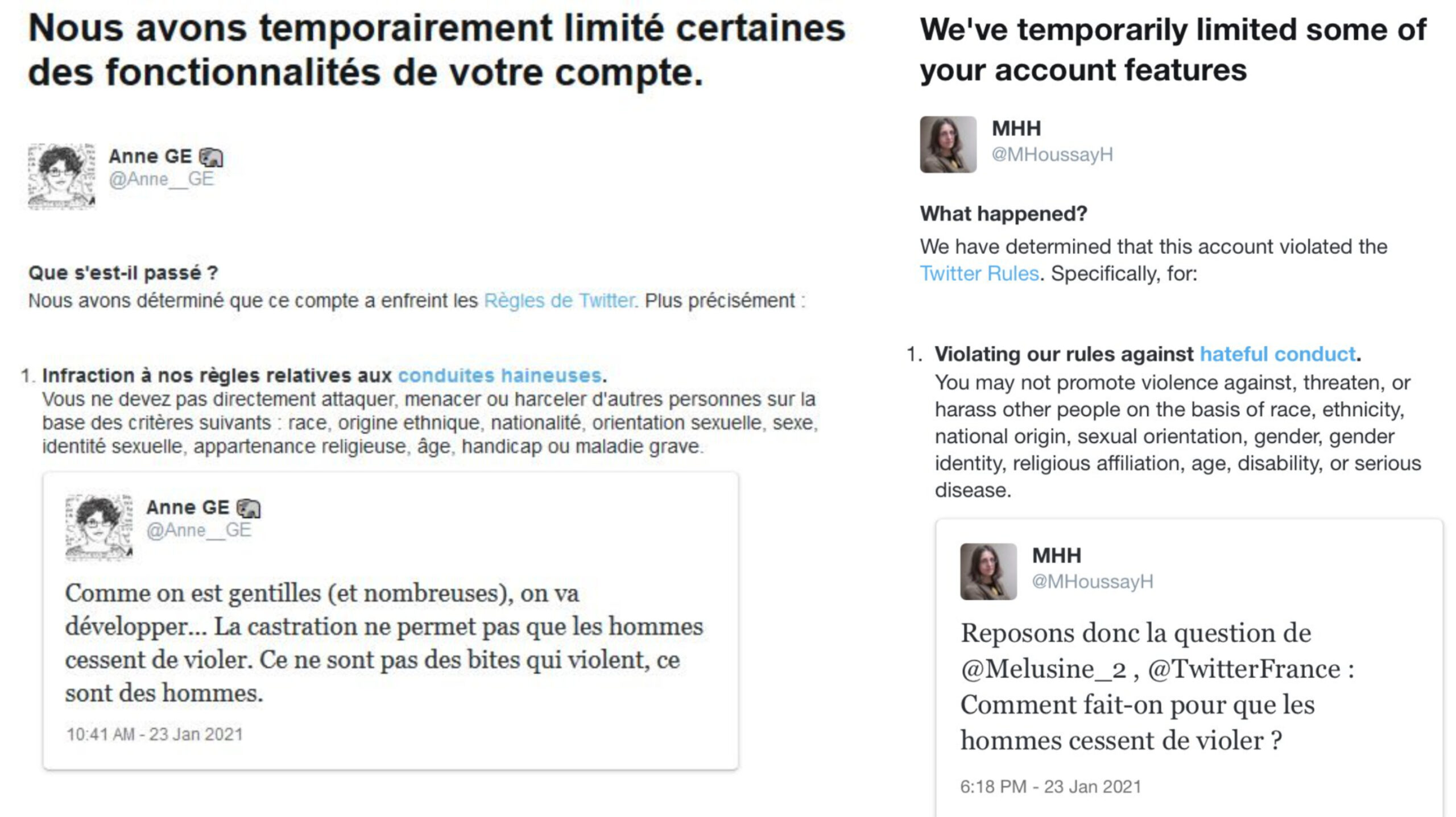
Task: Click the MHH avatar below the English heading
Action: coord(948,144)
